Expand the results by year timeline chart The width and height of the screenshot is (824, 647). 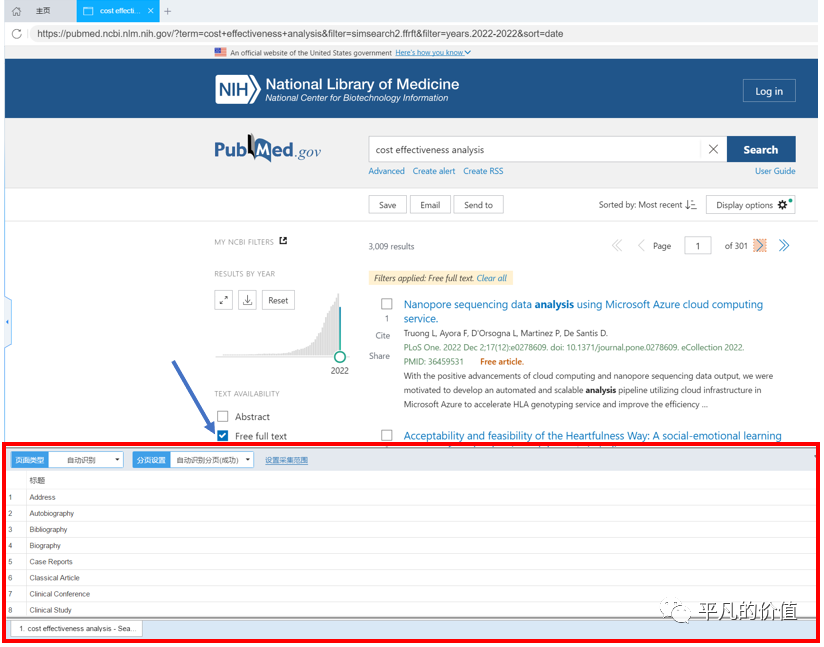pos(223,300)
